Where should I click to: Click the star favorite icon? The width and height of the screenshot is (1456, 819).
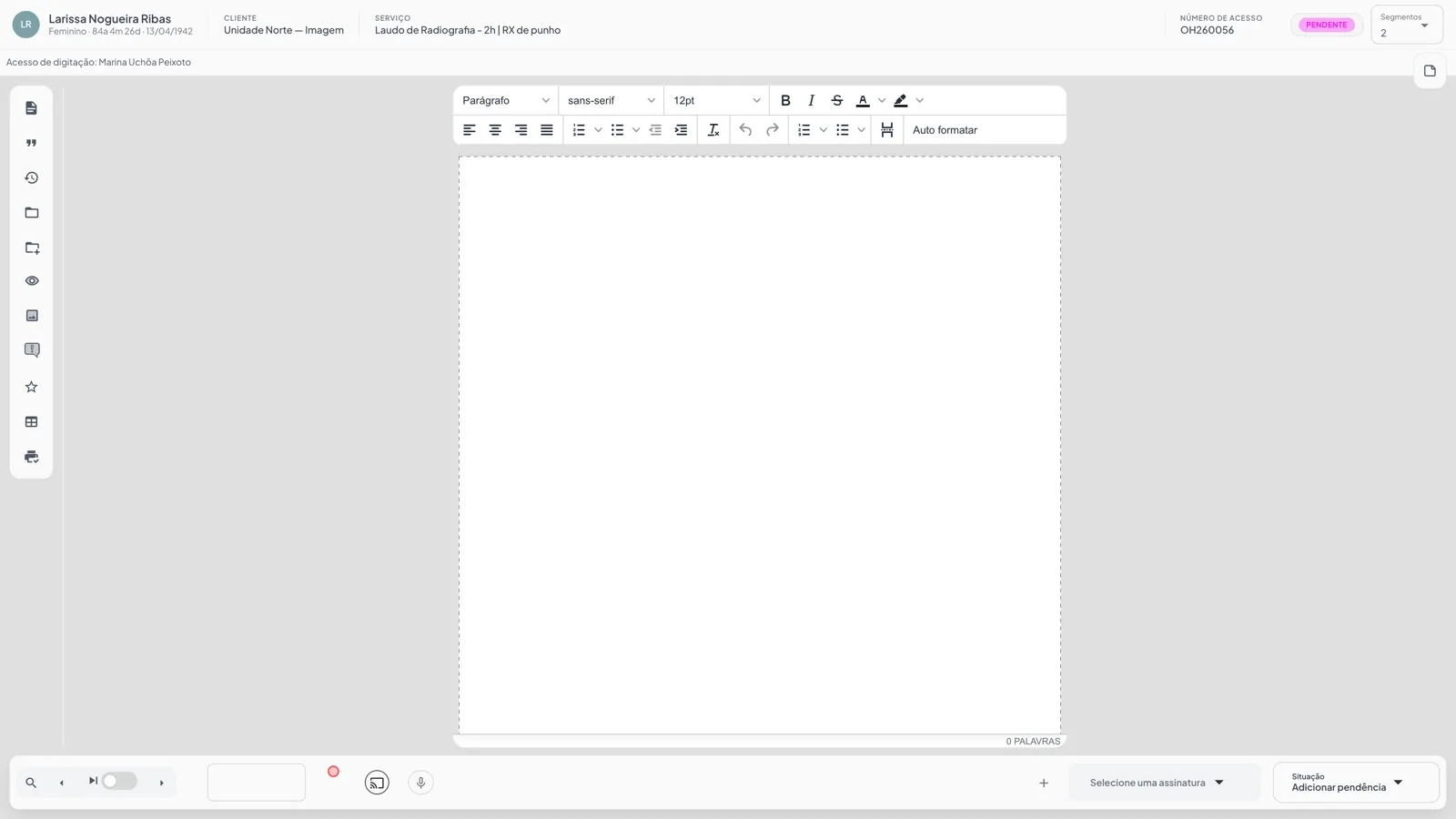click(x=31, y=387)
